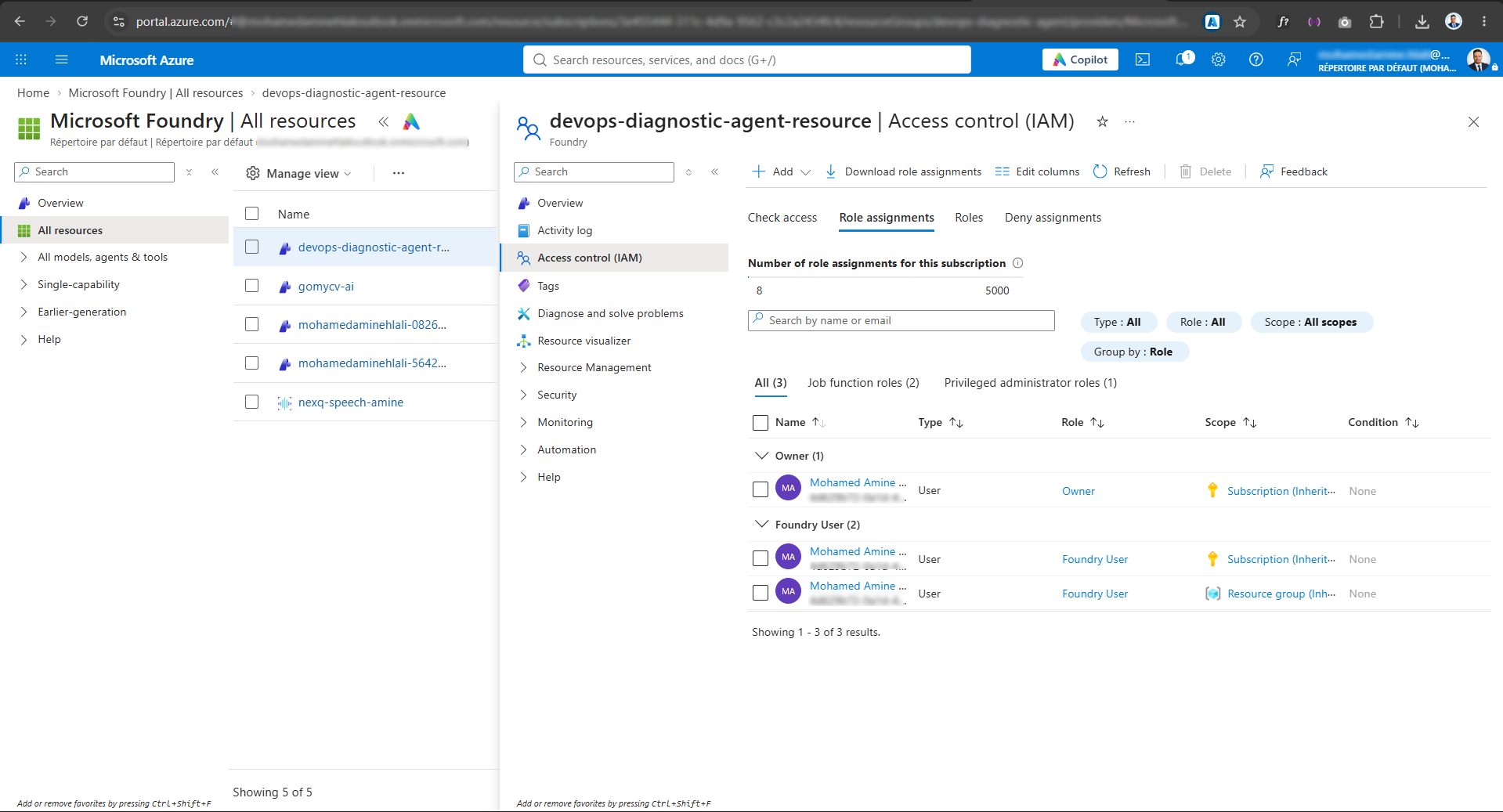Viewport: 1503px width, 812px height.
Task: Switch to the Check access tab
Action: tap(782, 218)
